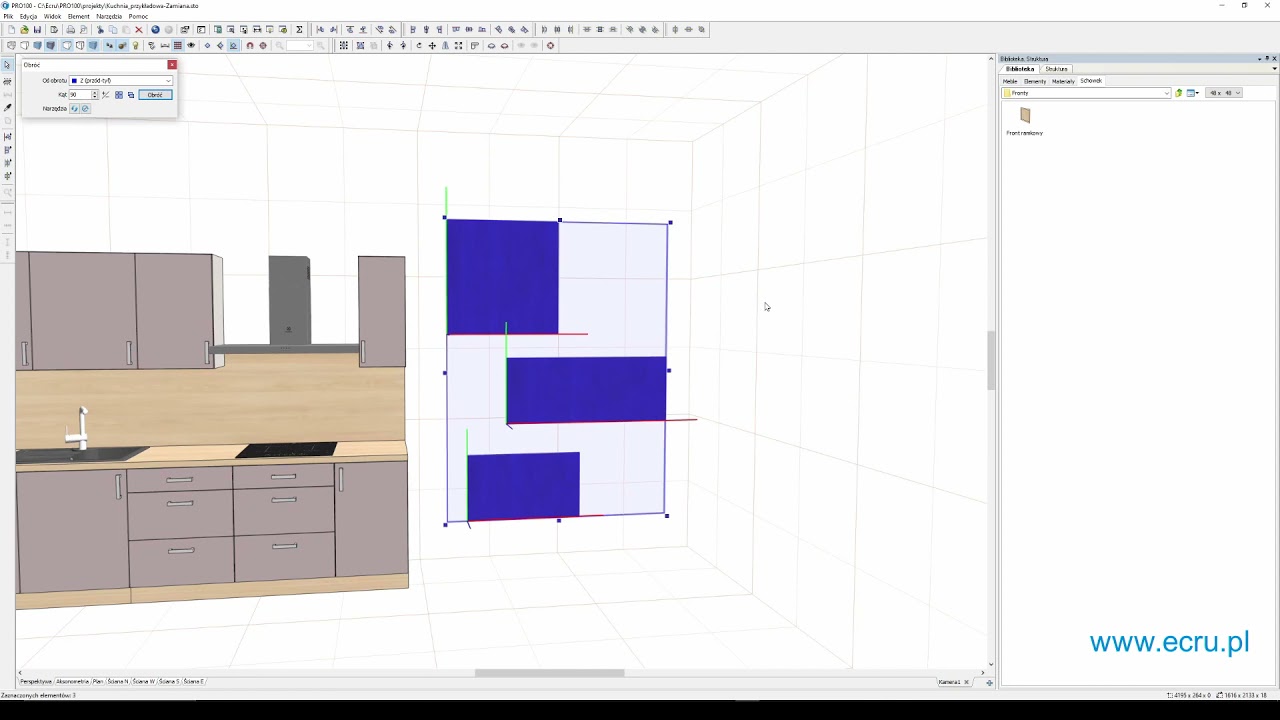Click the Kąt angle input field
Screen dimensions: 1280x720
click(x=80, y=95)
